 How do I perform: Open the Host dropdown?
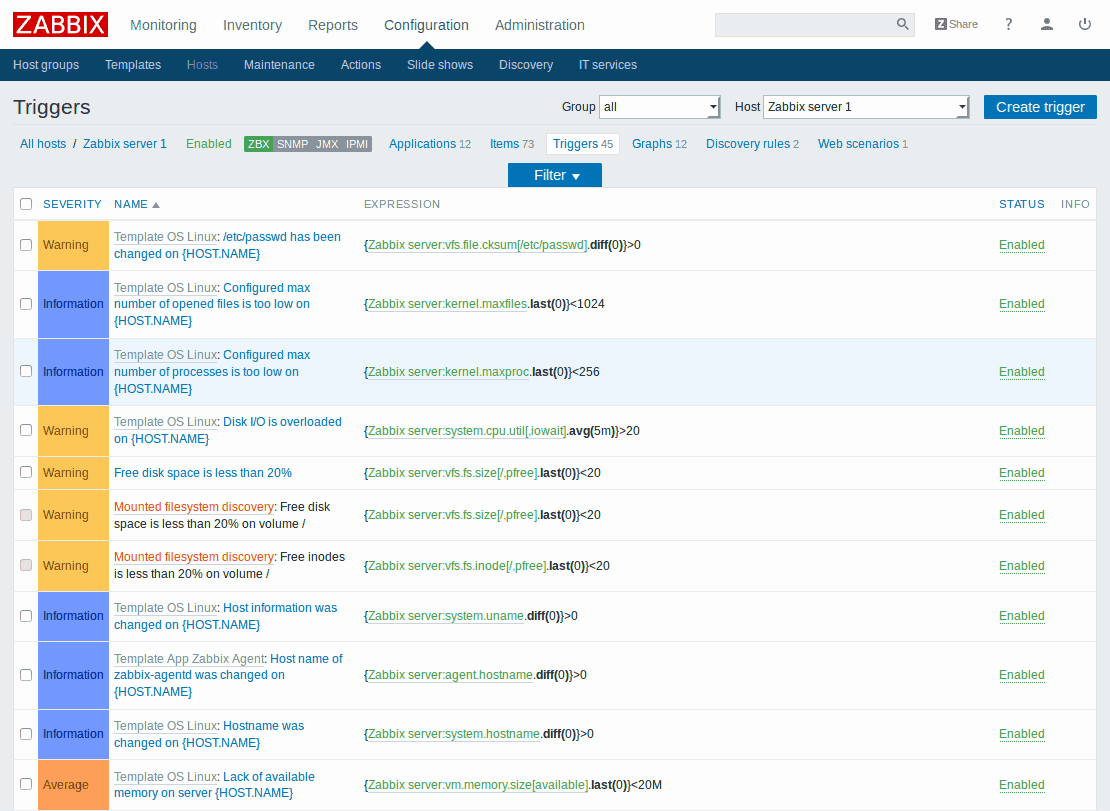[x=865, y=107]
